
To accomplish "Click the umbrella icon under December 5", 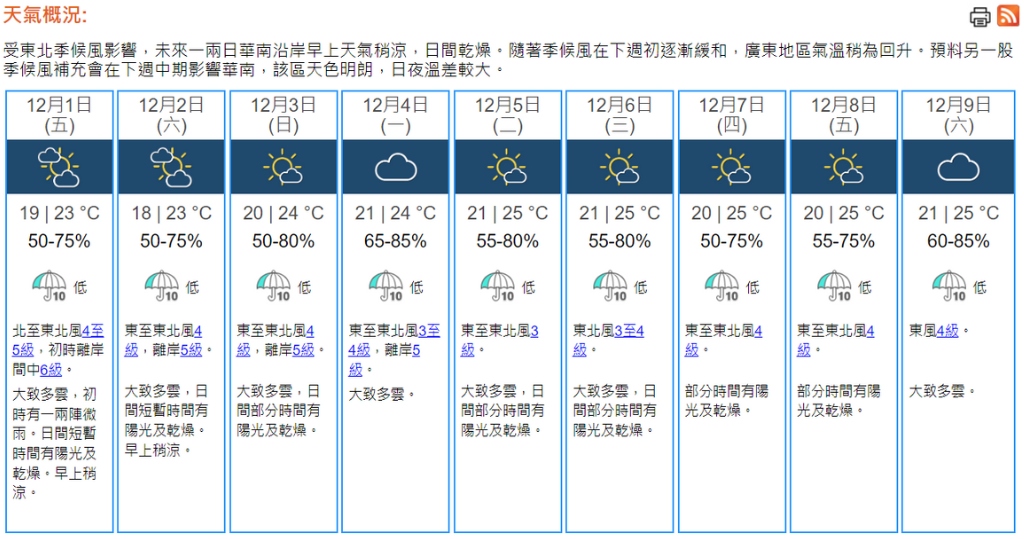I will click(497, 286).
